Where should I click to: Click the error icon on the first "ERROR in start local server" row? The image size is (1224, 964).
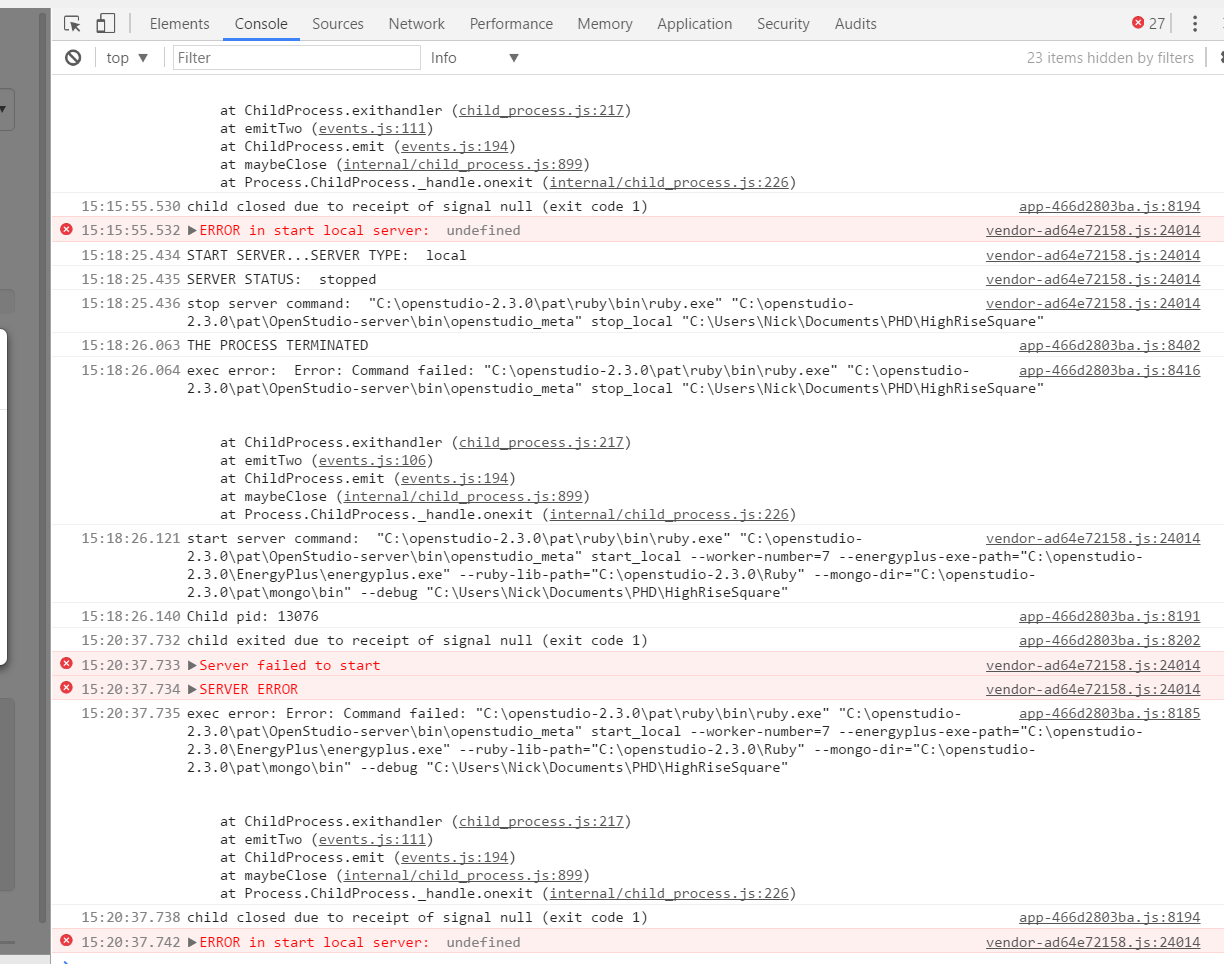[66, 229]
